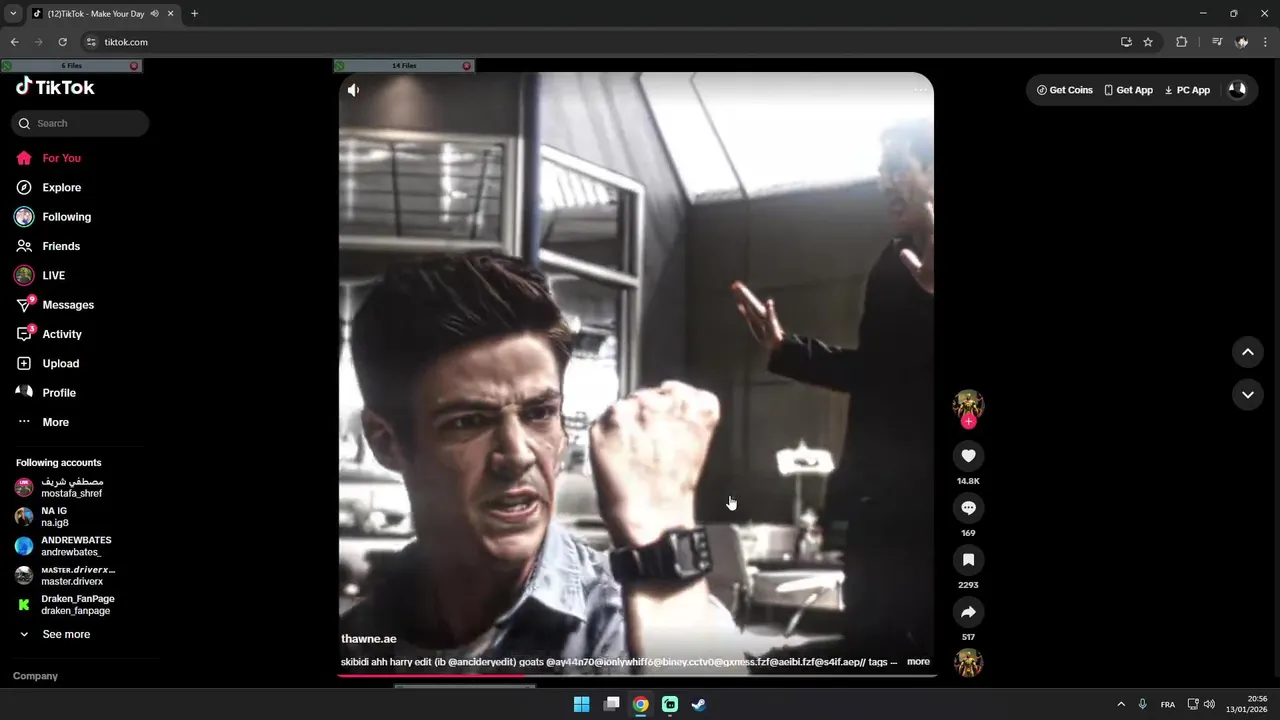Image resolution: width=1280 pixels, height=720 pixels.
Task: Follow creator with the red plus badge
Action: tap(968, 422)
